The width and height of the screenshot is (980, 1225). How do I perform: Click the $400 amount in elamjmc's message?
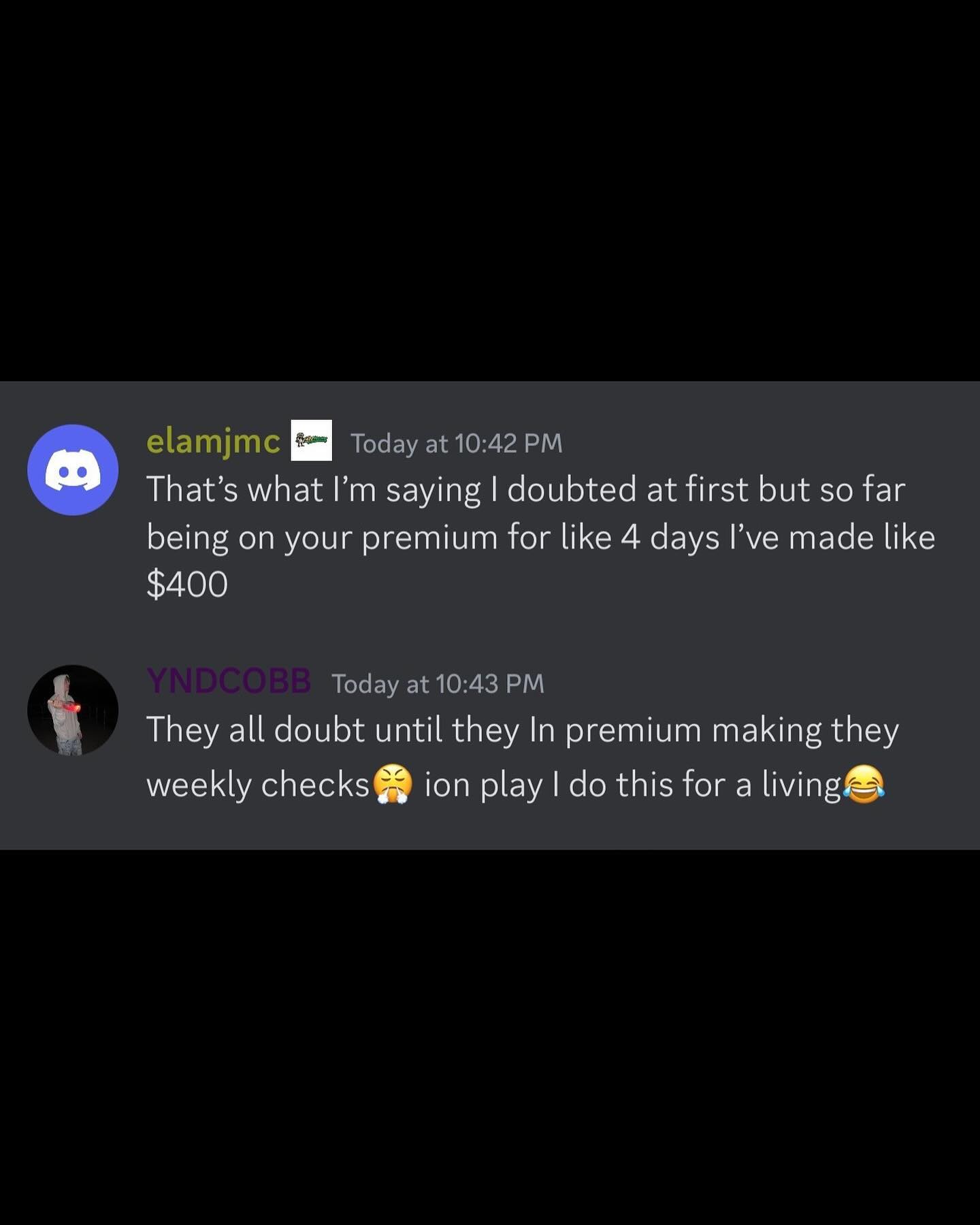tap(187, 585)
